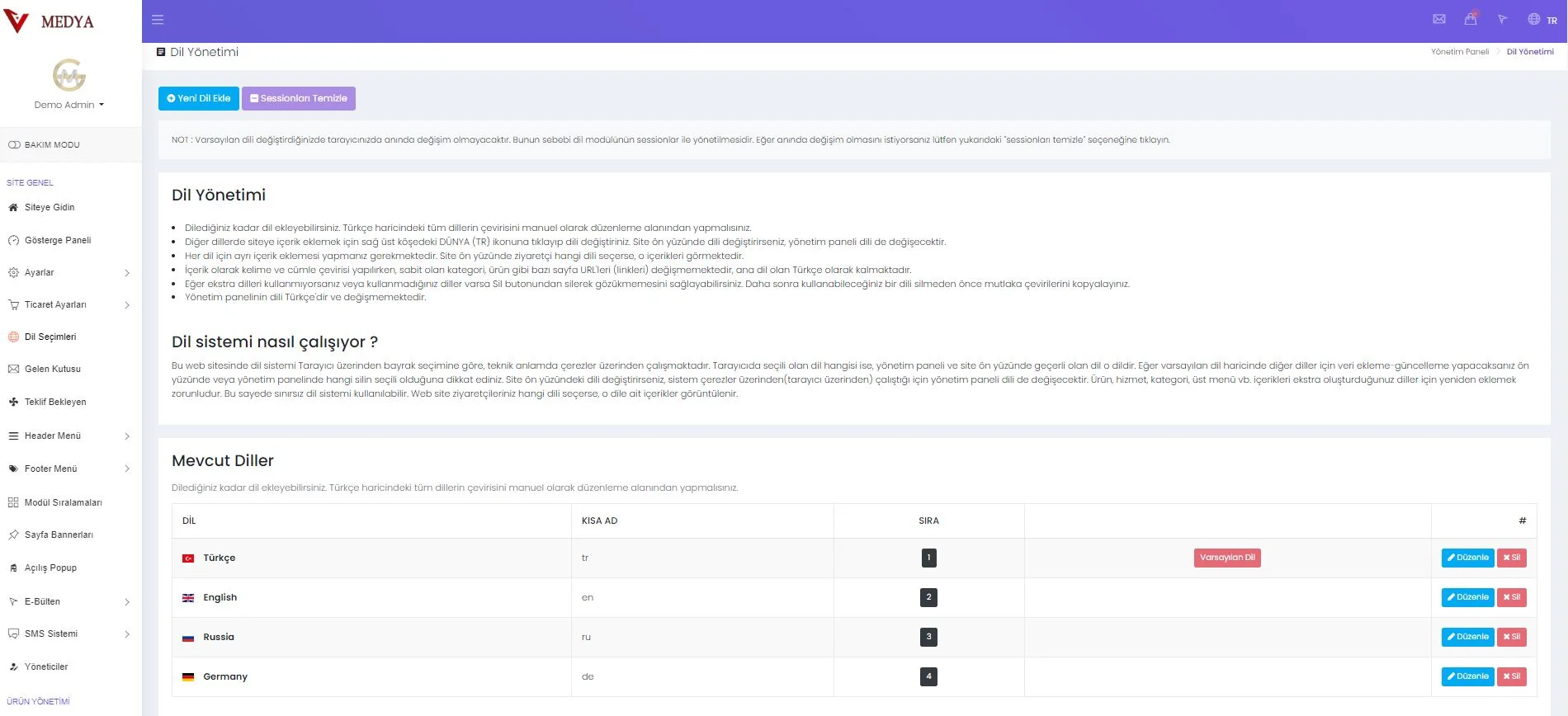Click the globe language icon TR
Image resolution: width=1568 pixels, height=716 pixels.
[1541, 20]
